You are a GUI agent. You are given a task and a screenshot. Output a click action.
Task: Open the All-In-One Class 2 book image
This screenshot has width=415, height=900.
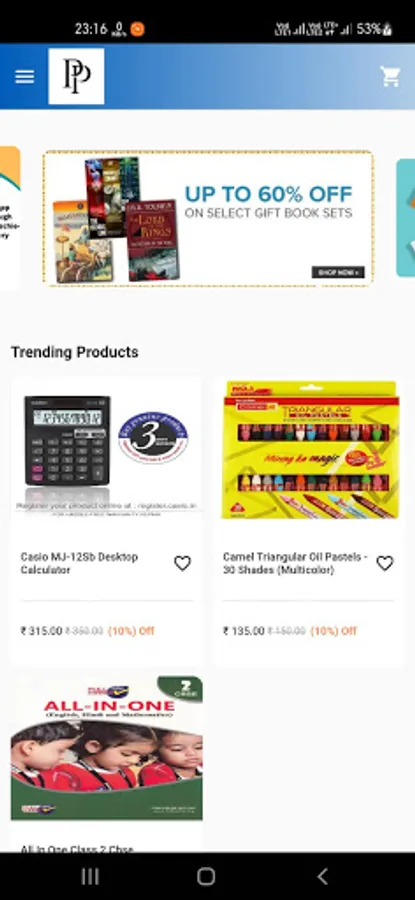tap(107, 748)
